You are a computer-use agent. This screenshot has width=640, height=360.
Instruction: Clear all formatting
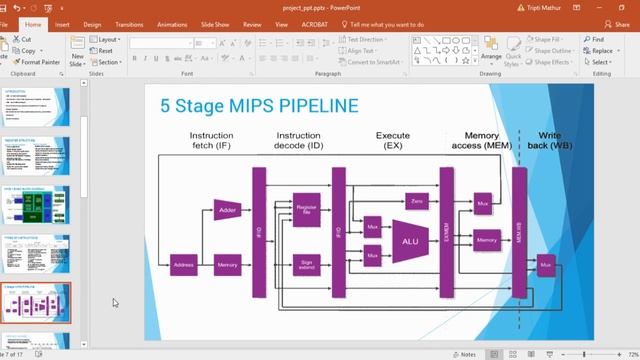(248, 43)
